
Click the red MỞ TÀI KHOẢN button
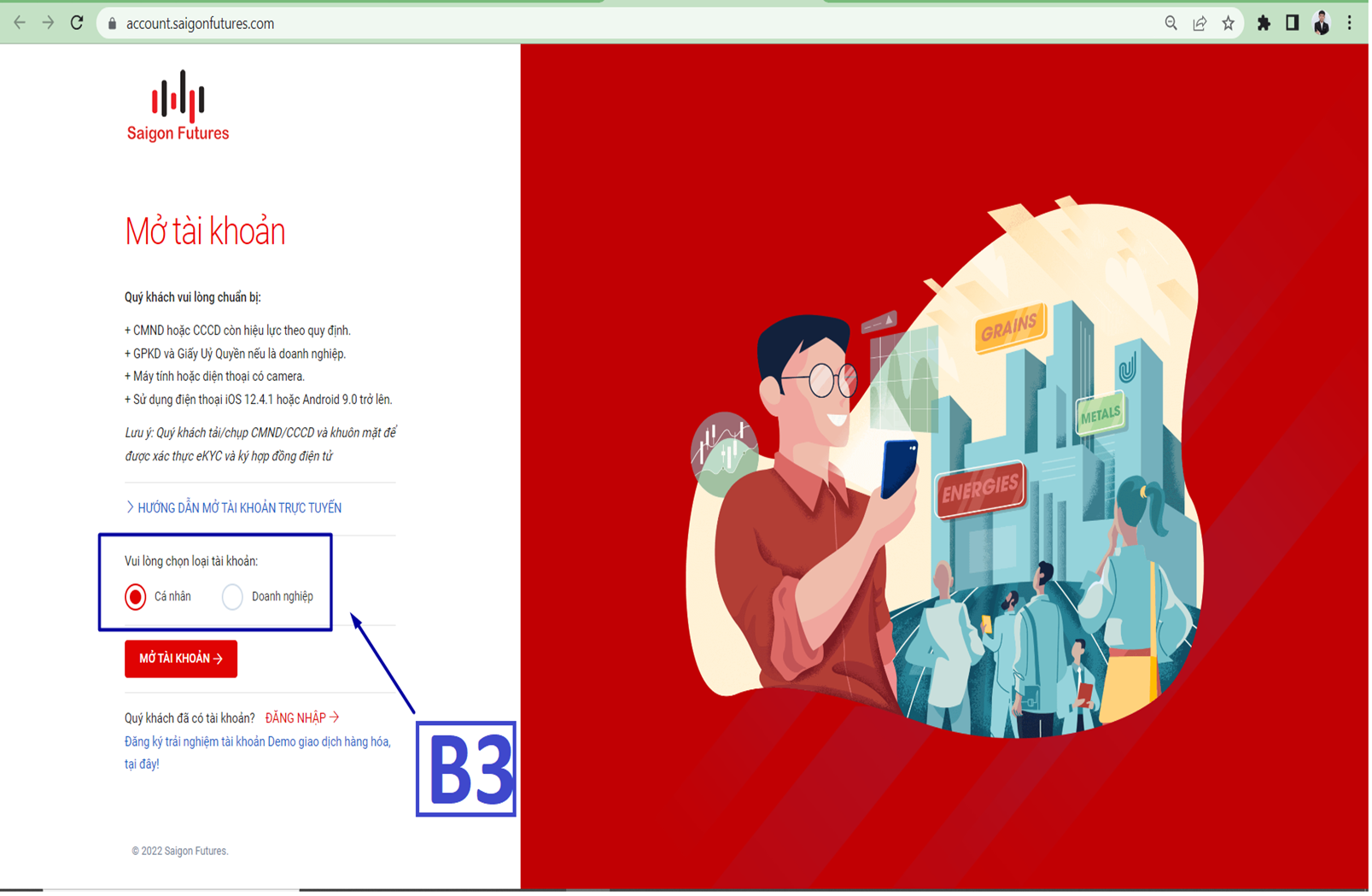point(181,659)
